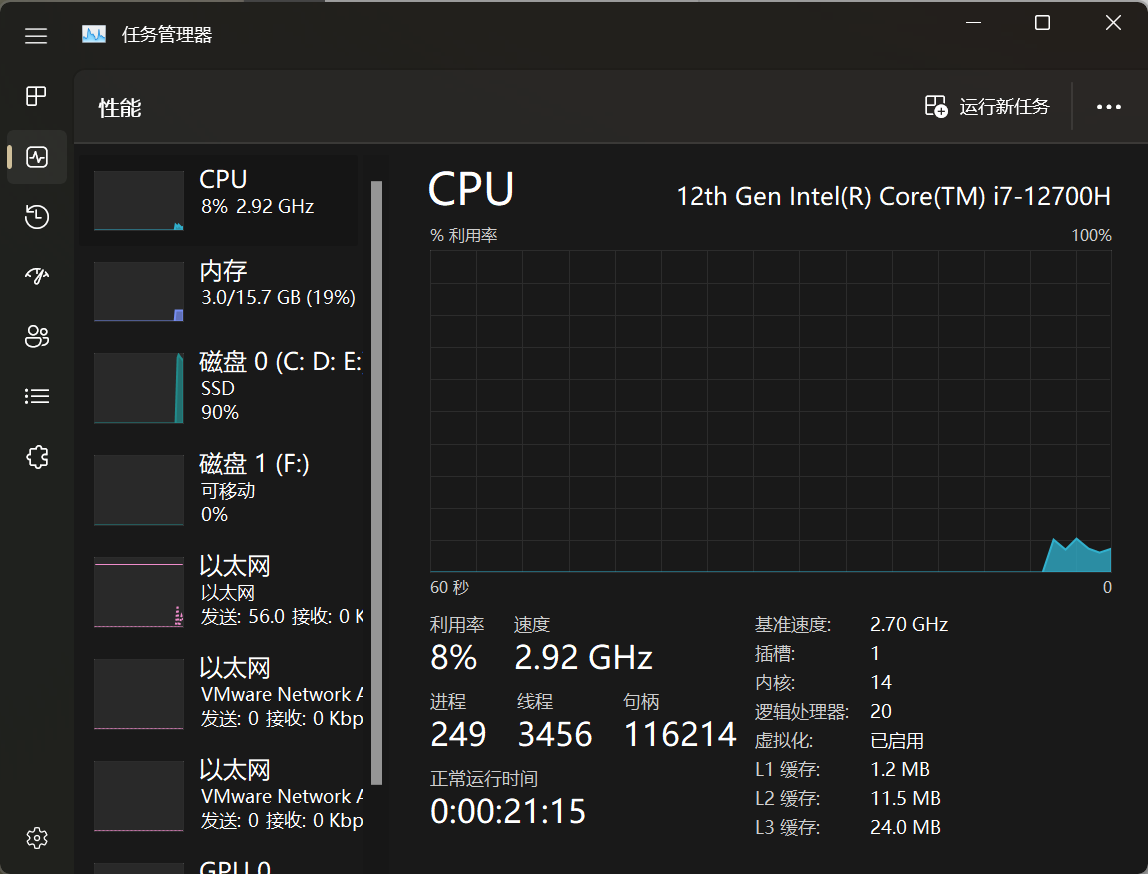The height and width of the screenshot is (874, 1148).
Task: Click the 12th Gen Intel Core i7-12700H name
Action: [x=893, y=196]
